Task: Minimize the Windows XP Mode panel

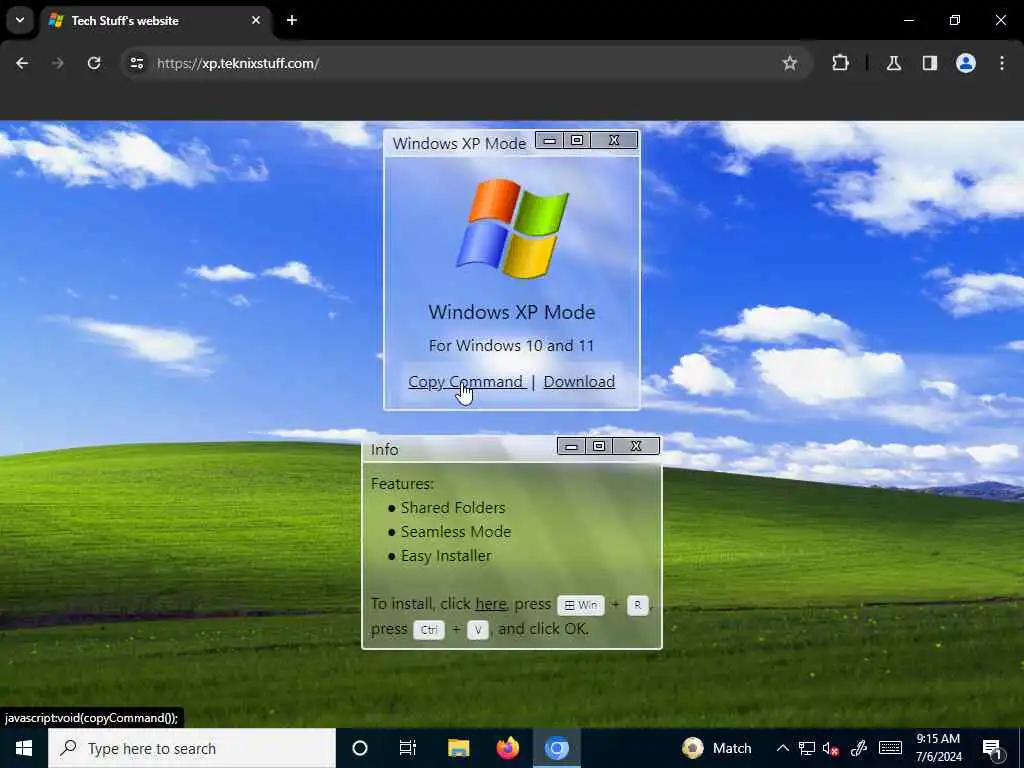Action: click(x=550, y=140)
